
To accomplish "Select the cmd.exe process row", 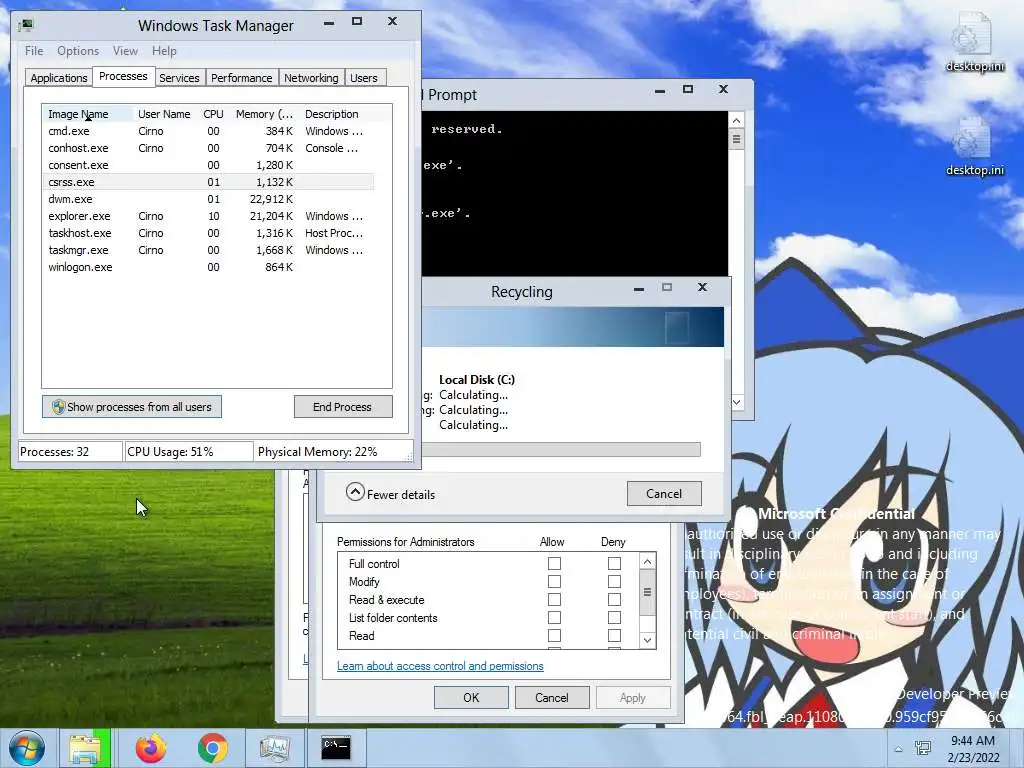I will click(208, 131).
